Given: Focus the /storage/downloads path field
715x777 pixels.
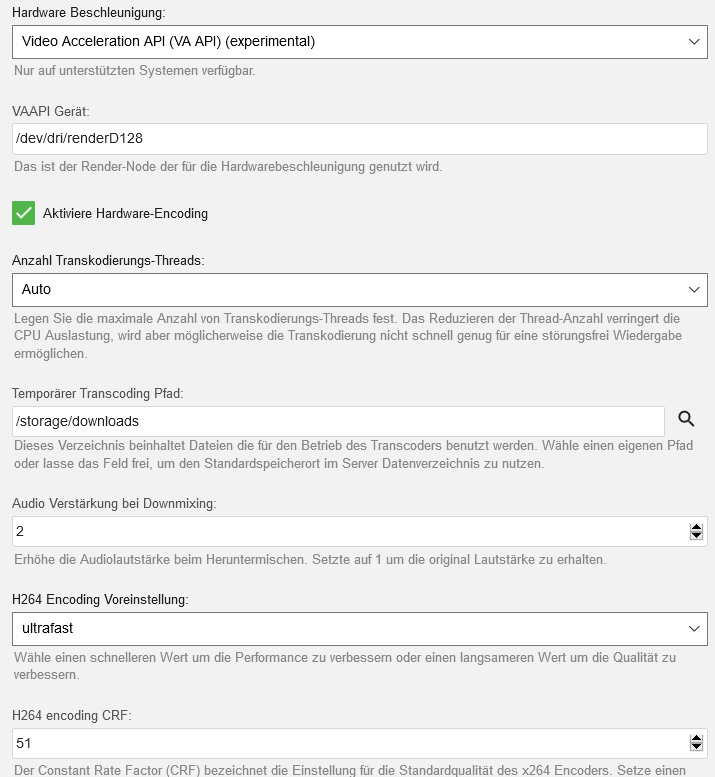Looking at the screenshot, I should [338, 422].
